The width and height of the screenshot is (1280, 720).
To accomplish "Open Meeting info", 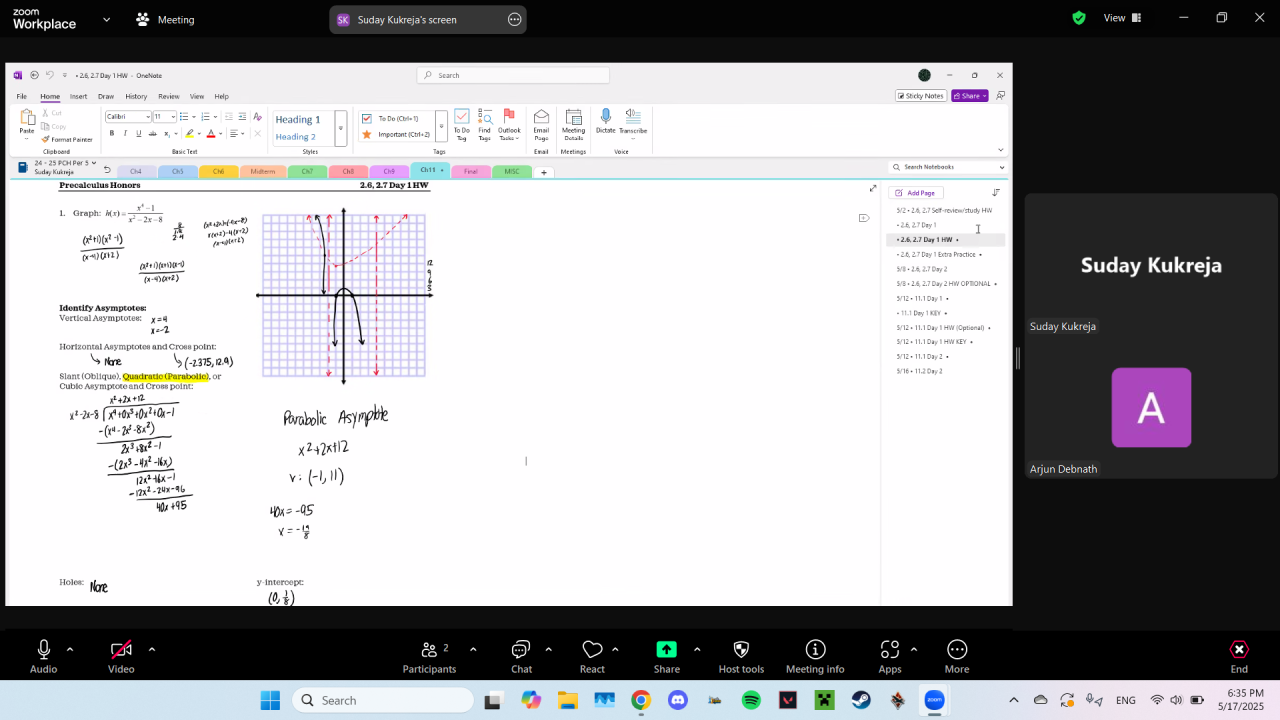I will pyautogui.click(x=815, y=656).
